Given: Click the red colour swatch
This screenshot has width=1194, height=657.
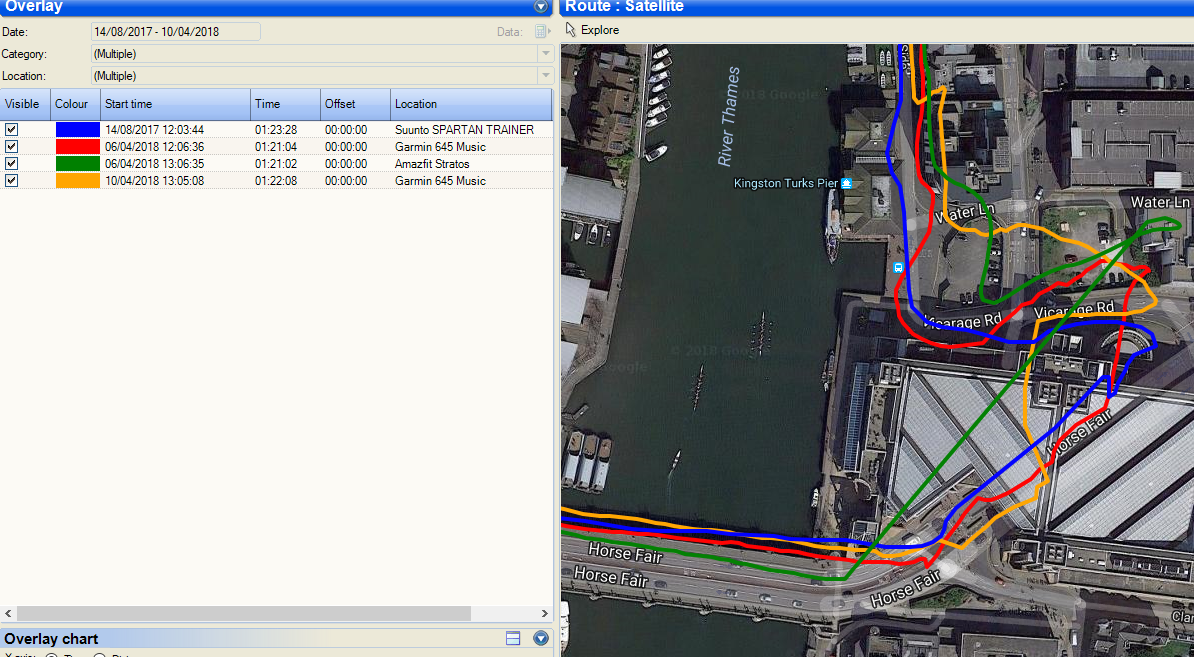Looking at the screenshot, I should (78, 146).
